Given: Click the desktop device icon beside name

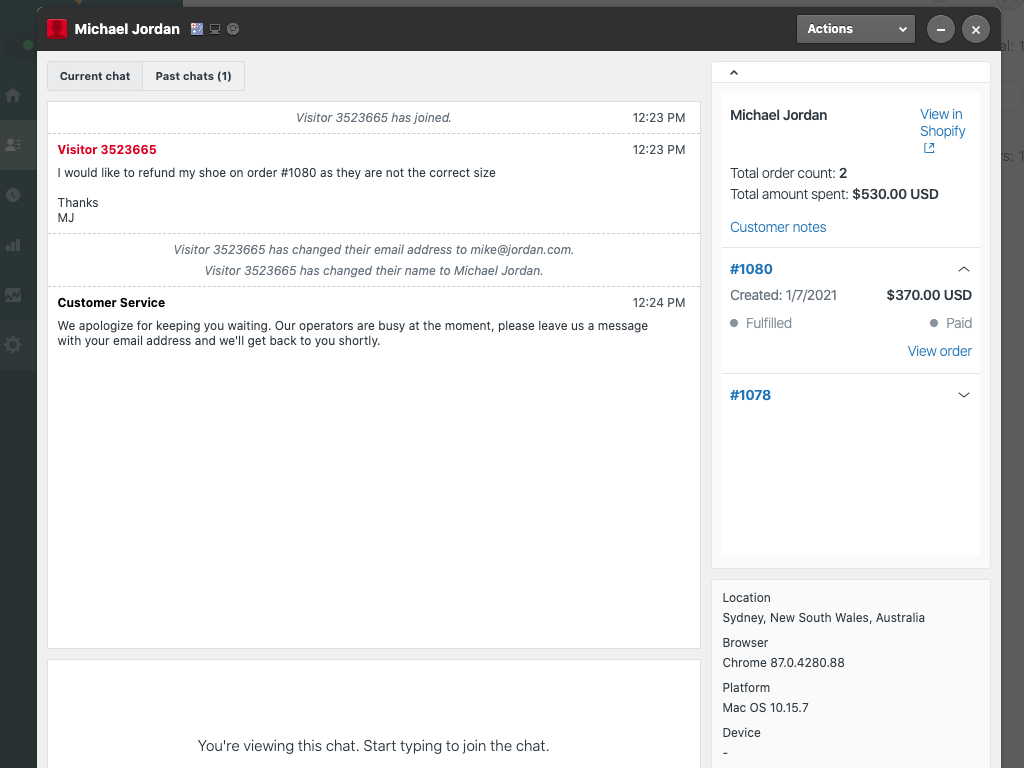Looking at the screenshot, I should click(x=215, y=29).
